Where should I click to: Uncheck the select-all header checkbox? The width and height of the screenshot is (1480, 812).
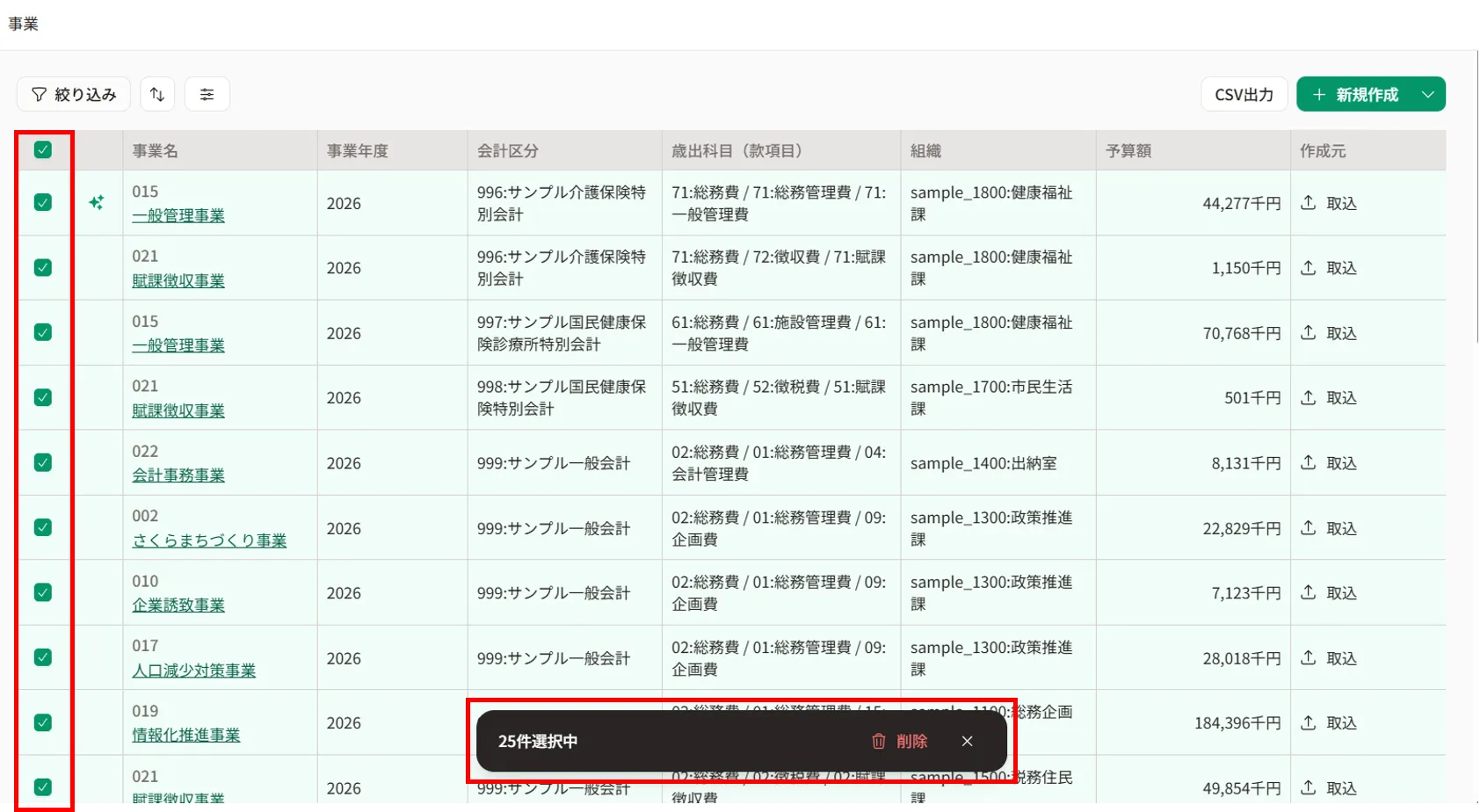[42, 150]
